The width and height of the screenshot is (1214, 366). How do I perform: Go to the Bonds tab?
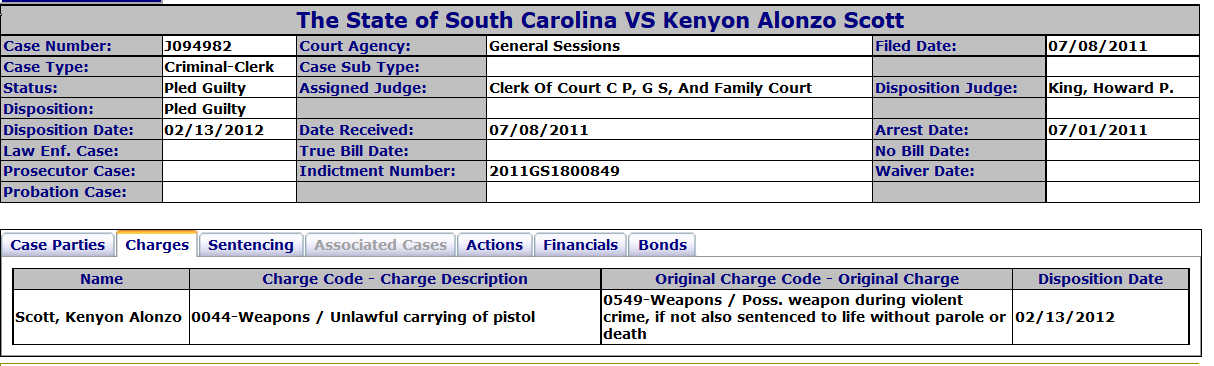[662, 245]
